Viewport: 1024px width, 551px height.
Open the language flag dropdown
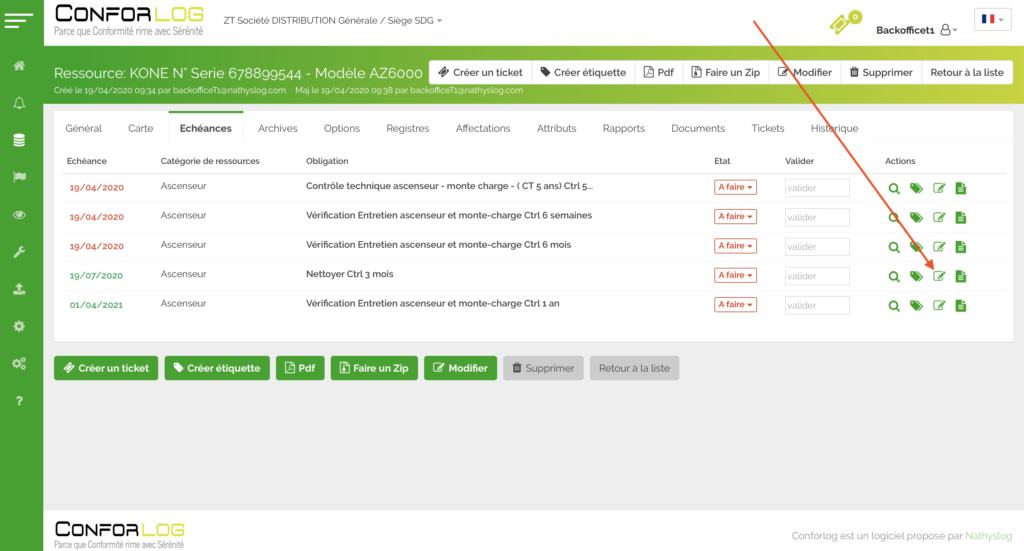pyautogui.click(x=994, y=20)
